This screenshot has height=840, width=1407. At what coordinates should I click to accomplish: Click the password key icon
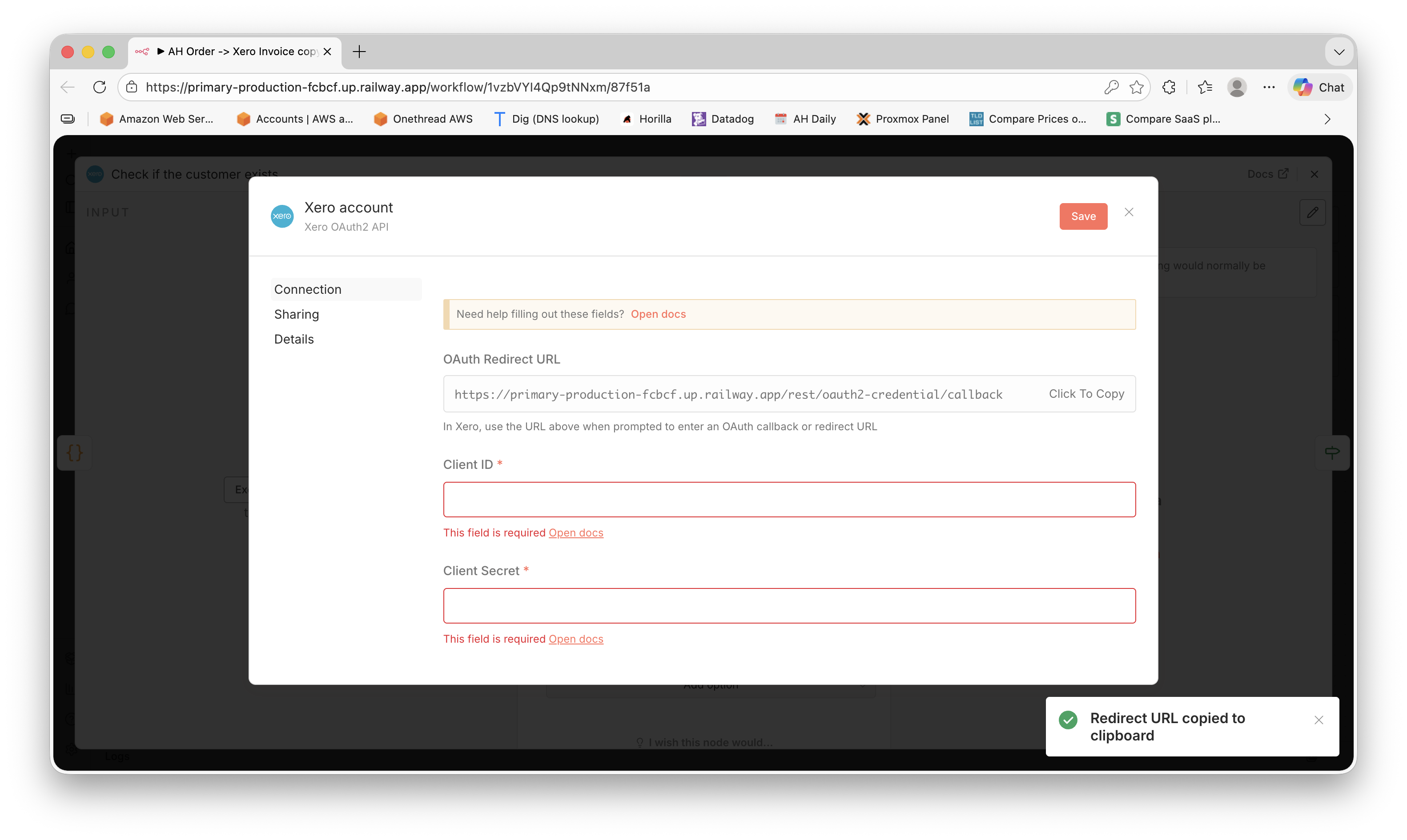1111,87
